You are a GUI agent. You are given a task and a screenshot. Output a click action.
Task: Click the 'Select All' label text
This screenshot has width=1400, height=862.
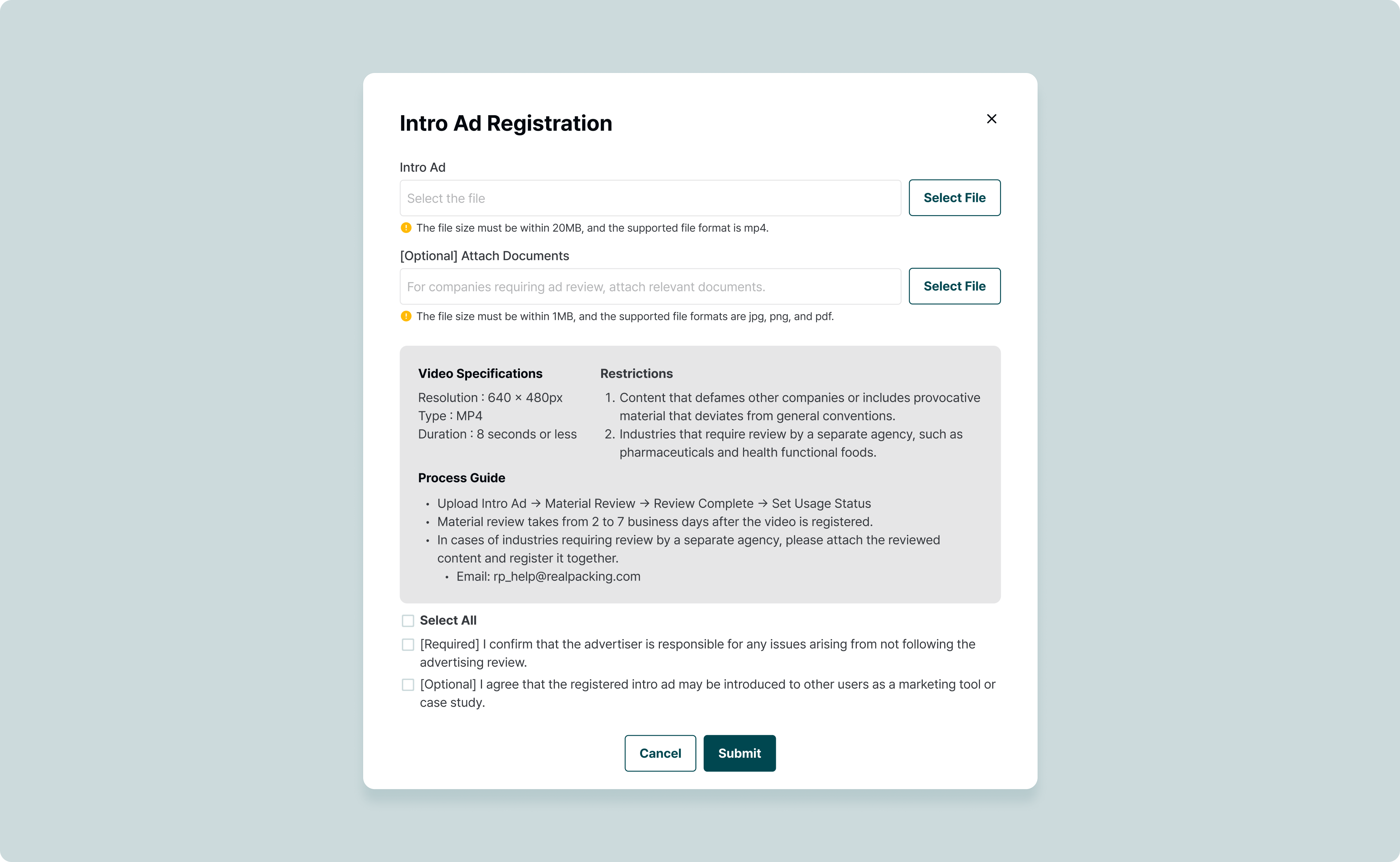coord(448,620)
